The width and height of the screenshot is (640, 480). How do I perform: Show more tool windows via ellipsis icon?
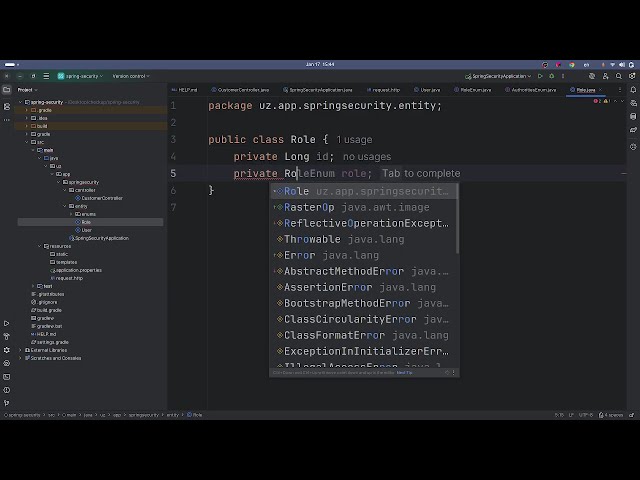pos(7,120)
